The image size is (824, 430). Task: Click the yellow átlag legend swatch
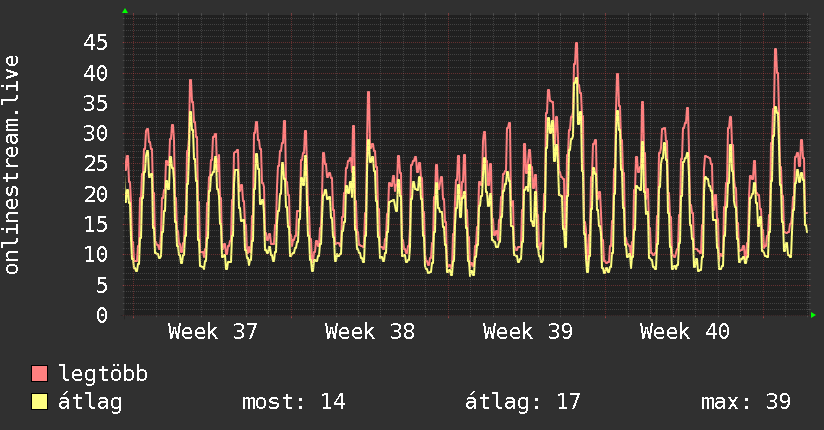tap(39, 402)
